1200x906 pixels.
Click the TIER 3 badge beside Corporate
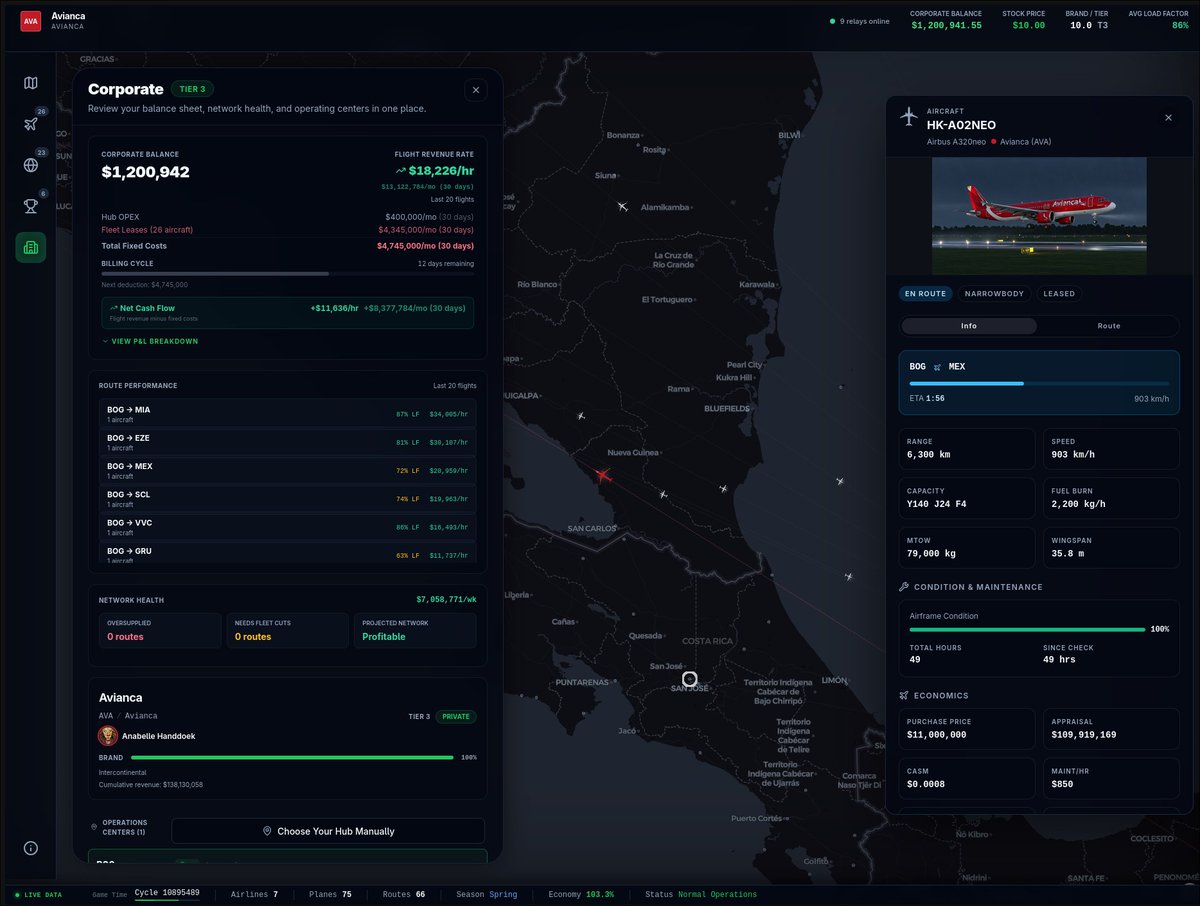point(192,89)
